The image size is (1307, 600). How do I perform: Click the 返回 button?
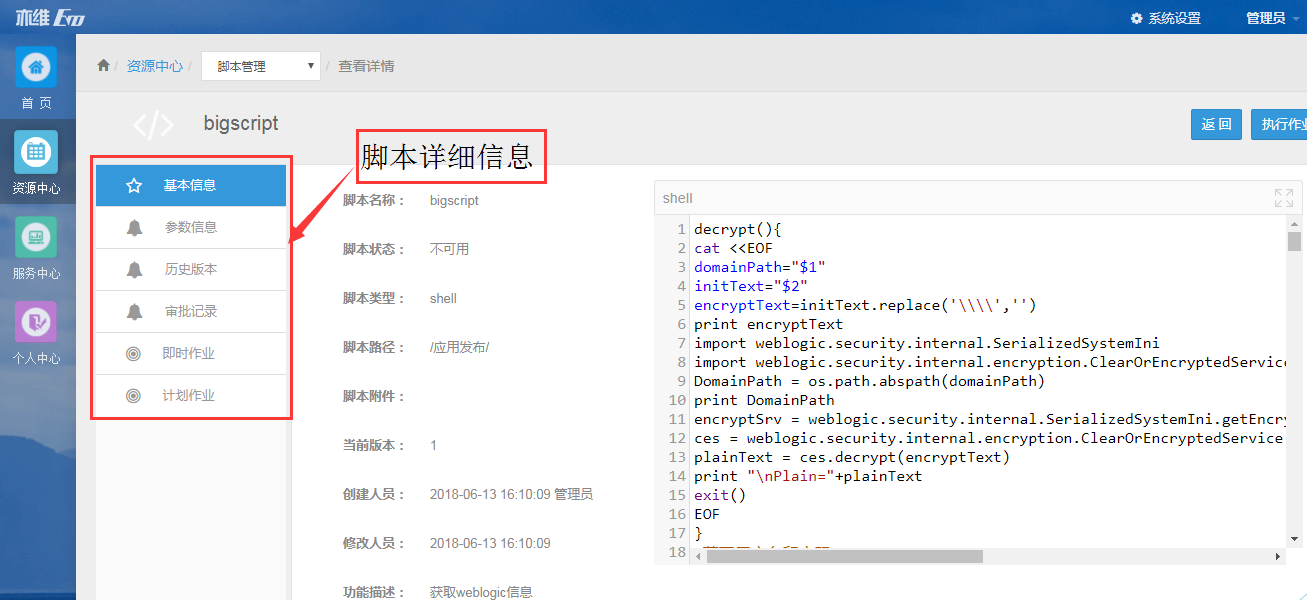pyautogui.click(x=1216, y=124)
